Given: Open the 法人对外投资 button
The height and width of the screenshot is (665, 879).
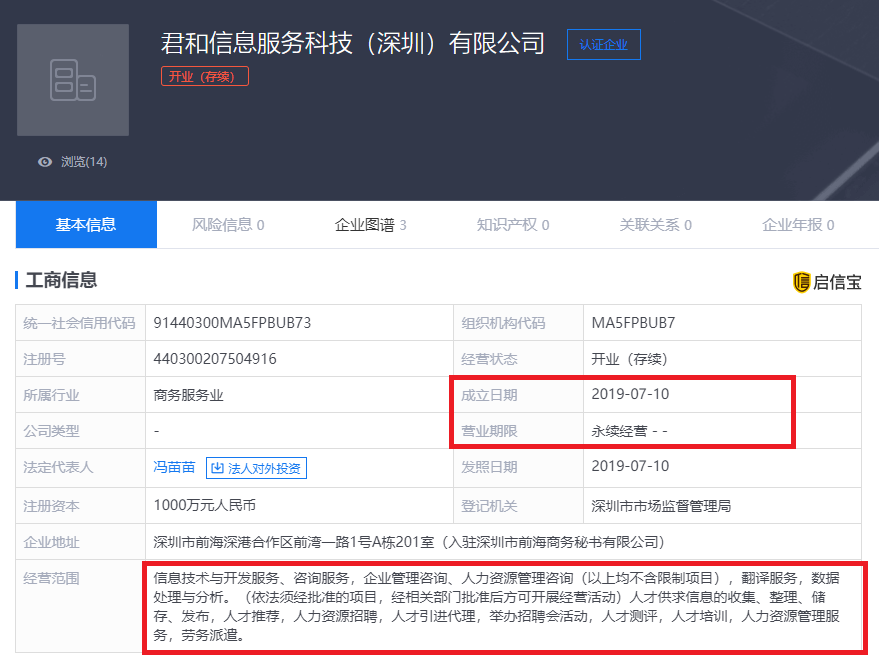Looking at the screenshot, I should [x=256, y=467].
